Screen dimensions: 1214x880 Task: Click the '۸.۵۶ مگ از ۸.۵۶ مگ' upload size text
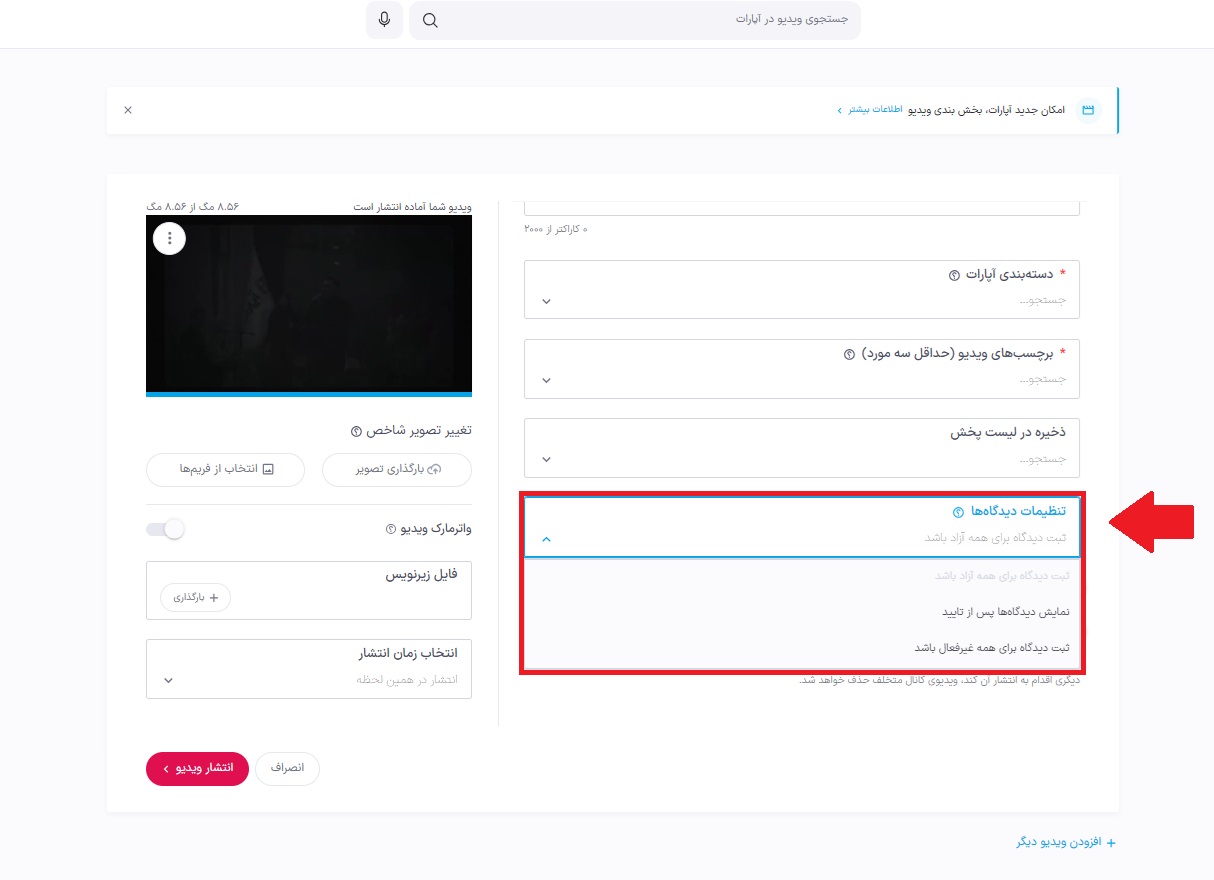pos(193,206)
